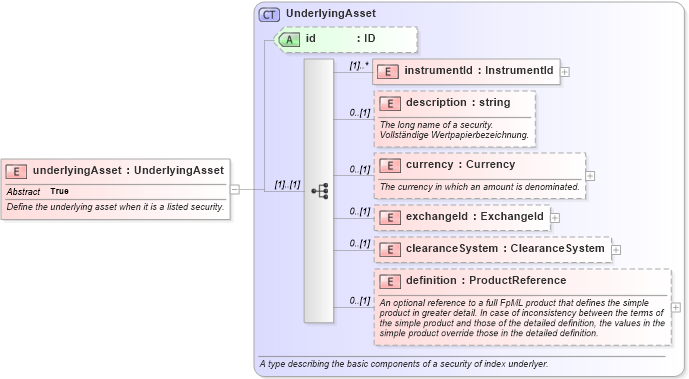
Task: Click the A attribute icon for id
Action: click(289, 40)
